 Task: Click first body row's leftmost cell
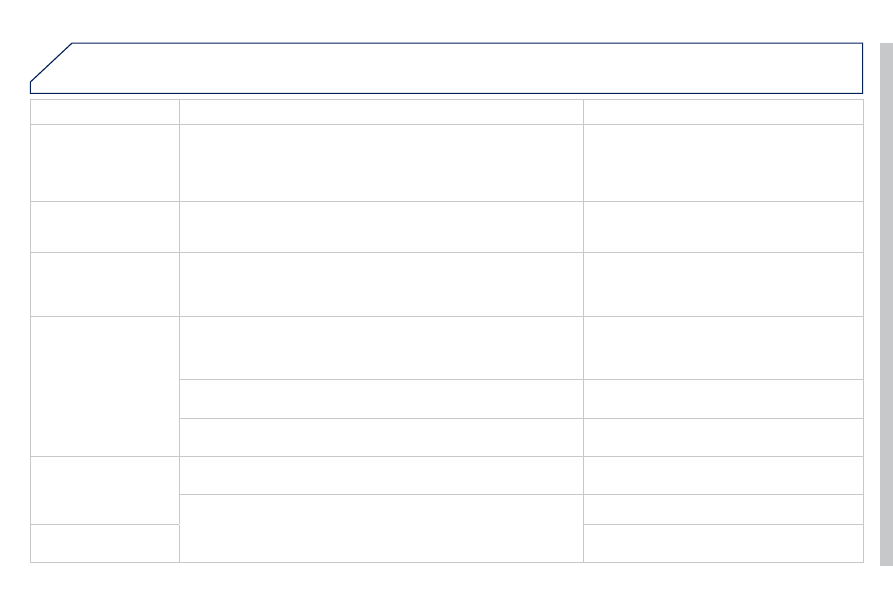[x=105, y=163]
